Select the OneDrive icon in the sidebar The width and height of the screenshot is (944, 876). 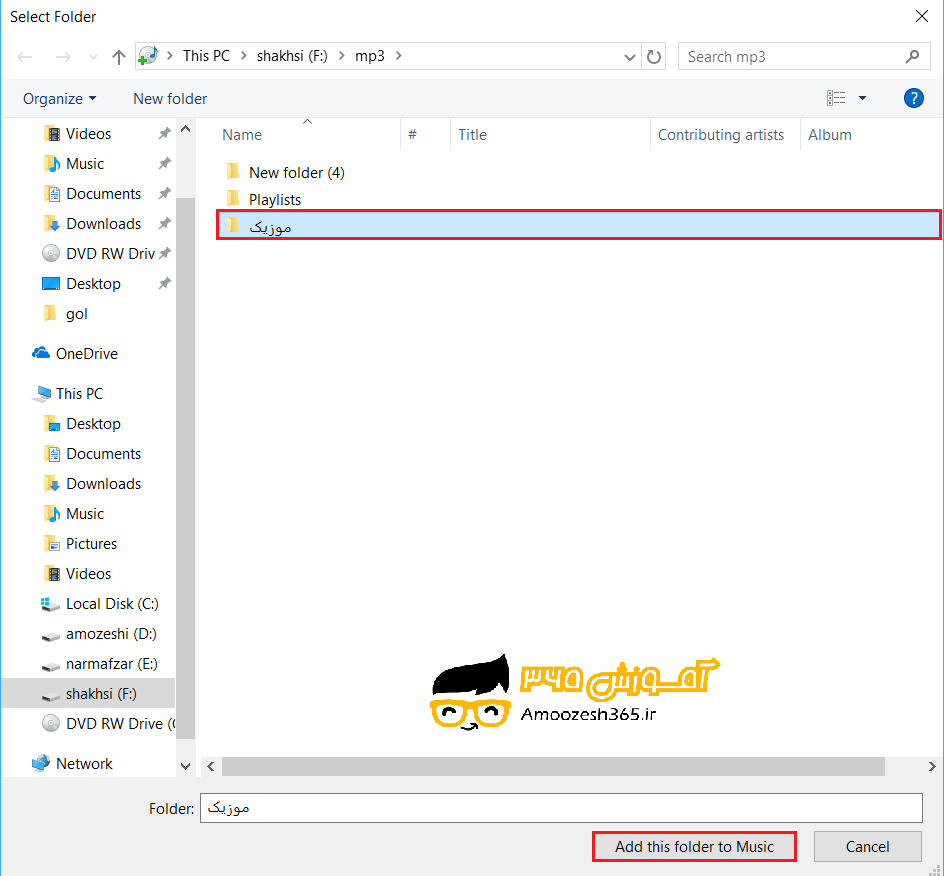point(42,353)
